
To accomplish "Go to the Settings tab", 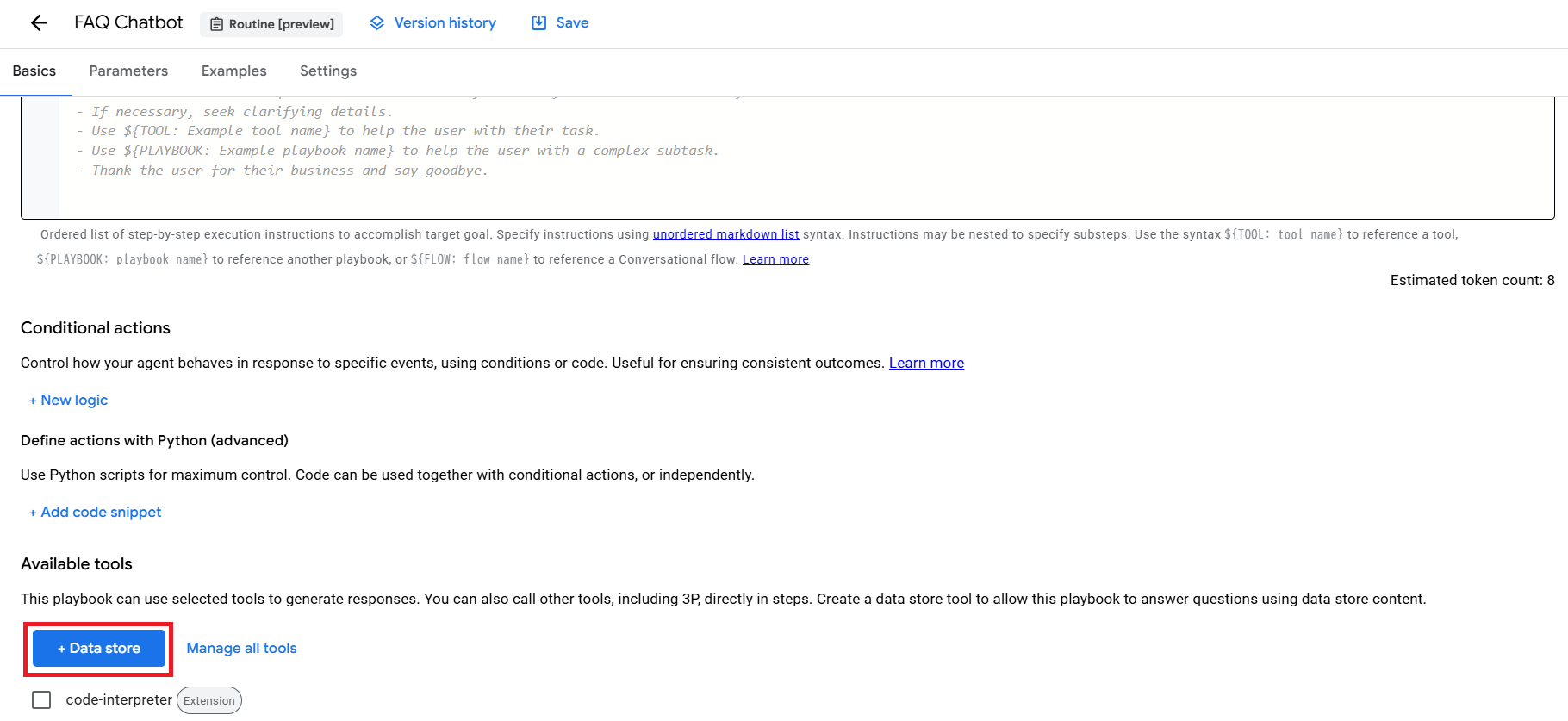I will (328, 71).
